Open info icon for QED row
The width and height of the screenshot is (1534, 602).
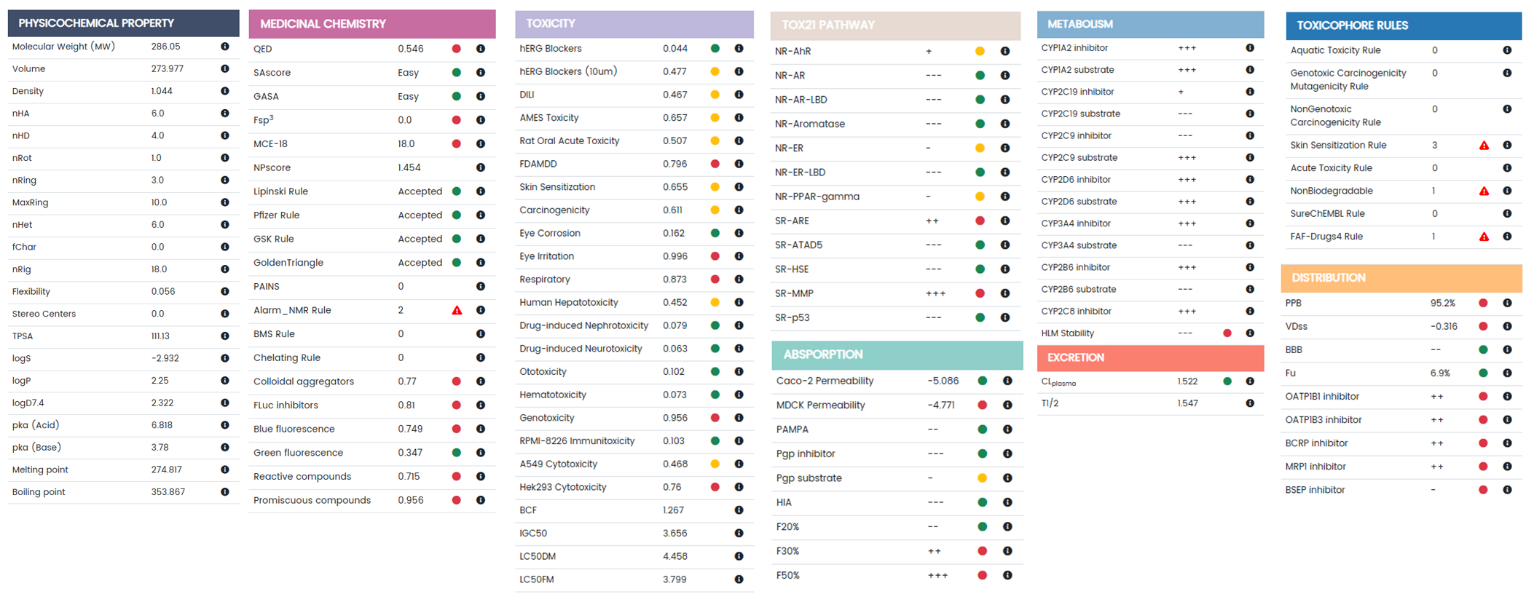[480, 48]
